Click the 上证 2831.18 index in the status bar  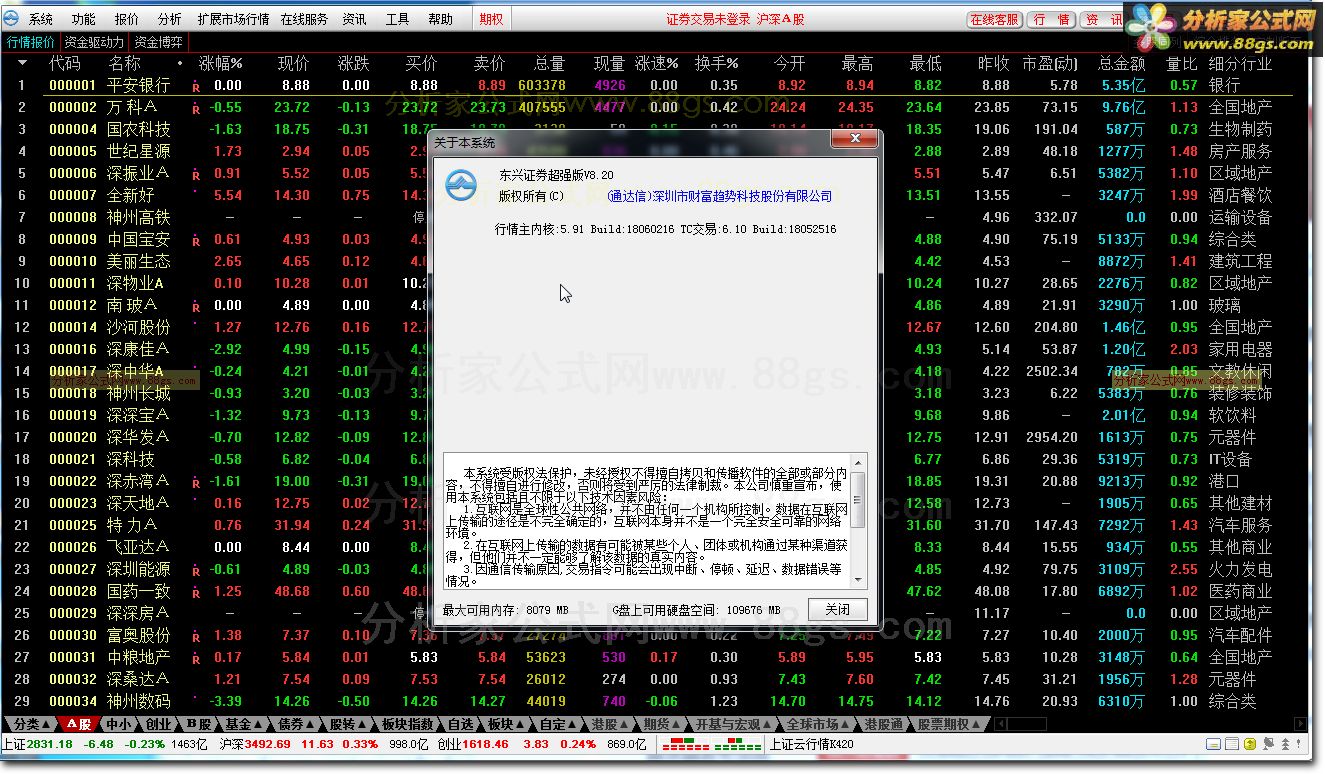click(38, 745)
